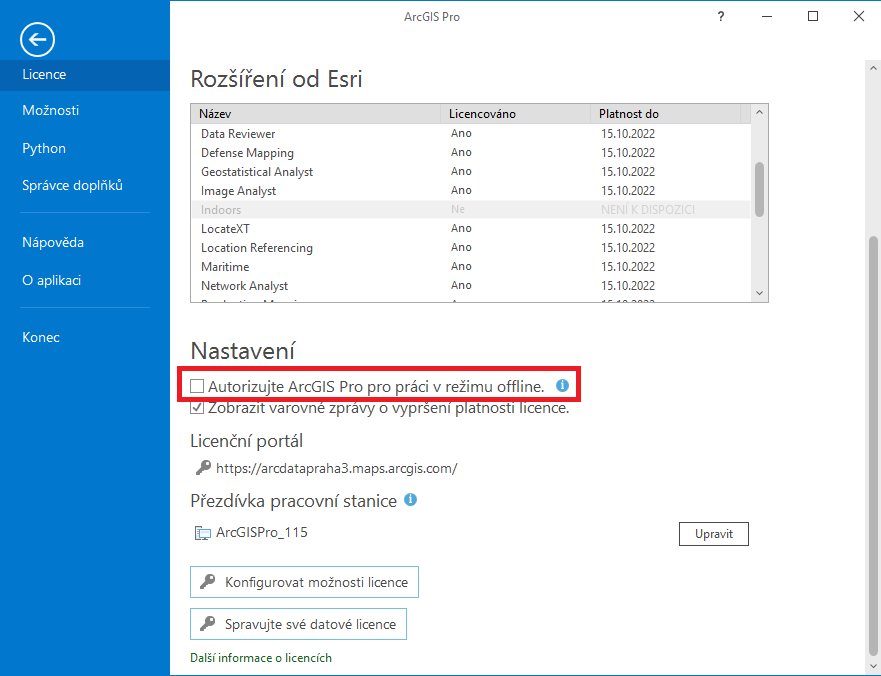Open Možnosti in the sidebar

(x=51, y=110)
